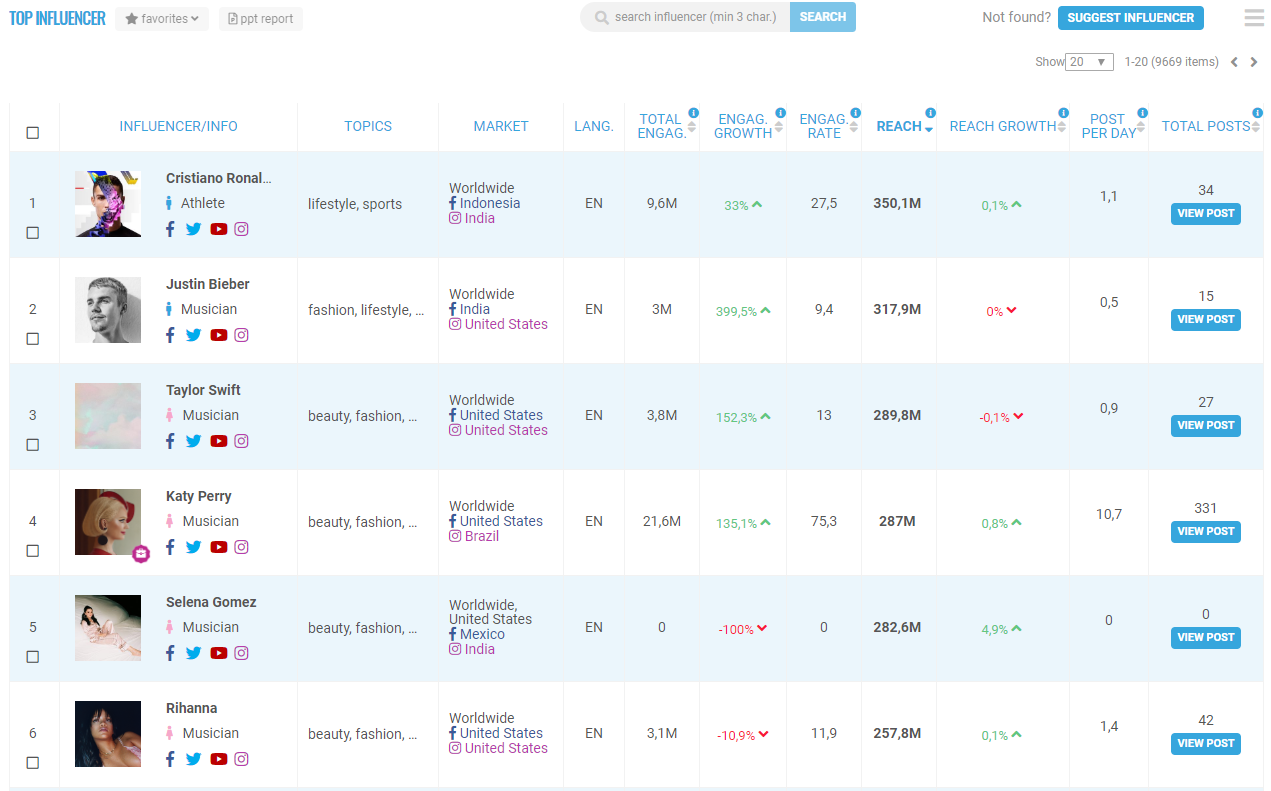
Task: View posts for Katy Perry
Action: pyautogui.click(x=1206, y=531)
